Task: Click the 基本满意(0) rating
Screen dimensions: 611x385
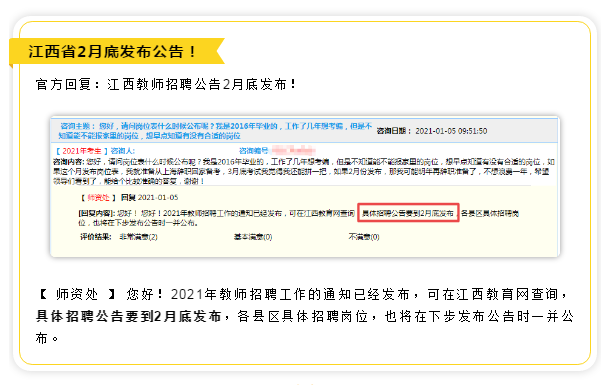Action: [x=253, y=237]
